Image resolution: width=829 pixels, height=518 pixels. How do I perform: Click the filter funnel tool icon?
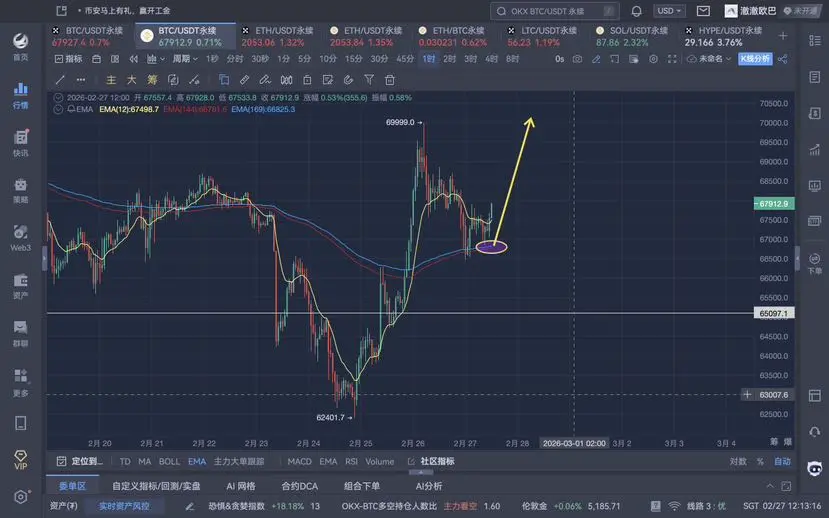pos(369,80)
